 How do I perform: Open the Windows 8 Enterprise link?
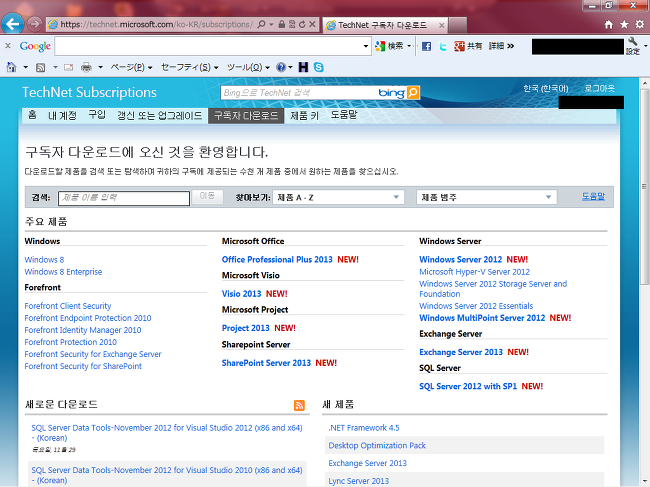63,272
